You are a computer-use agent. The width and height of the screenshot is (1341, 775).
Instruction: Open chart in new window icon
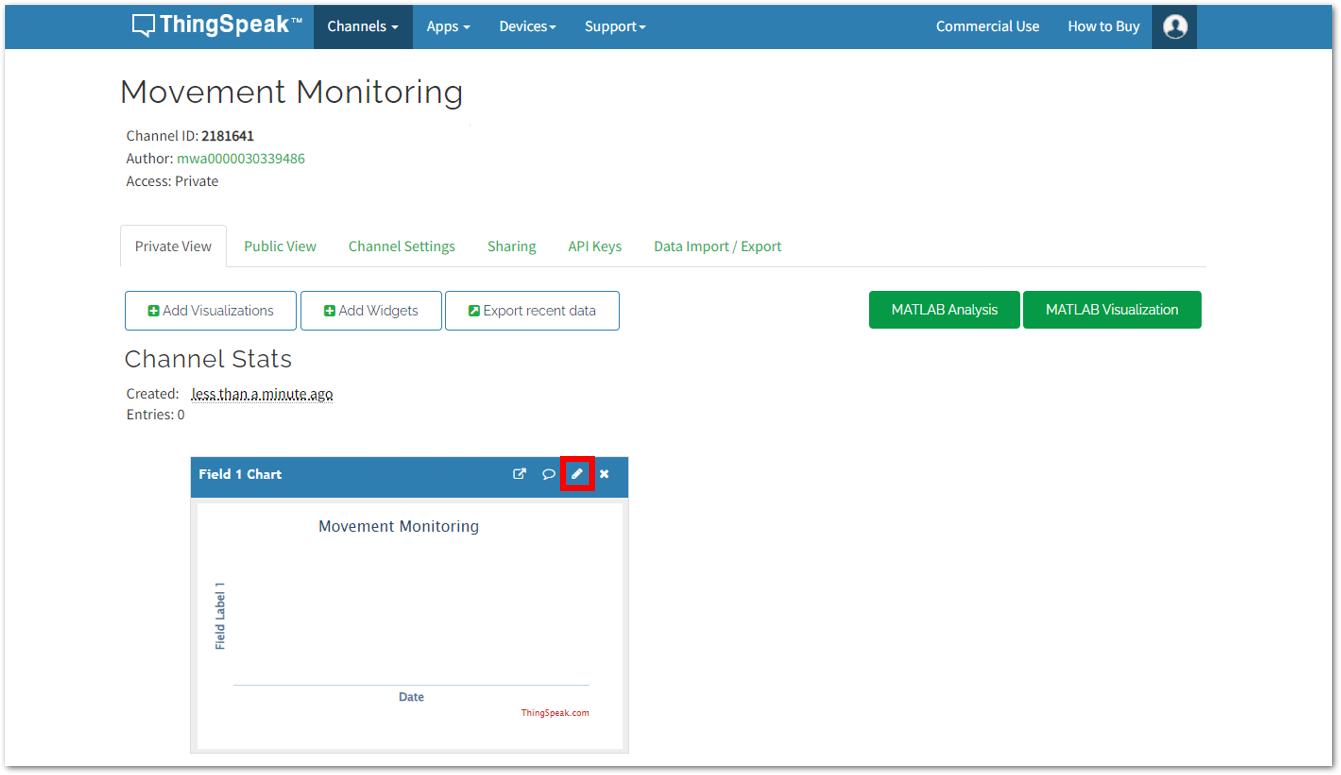tap(520, 474)
